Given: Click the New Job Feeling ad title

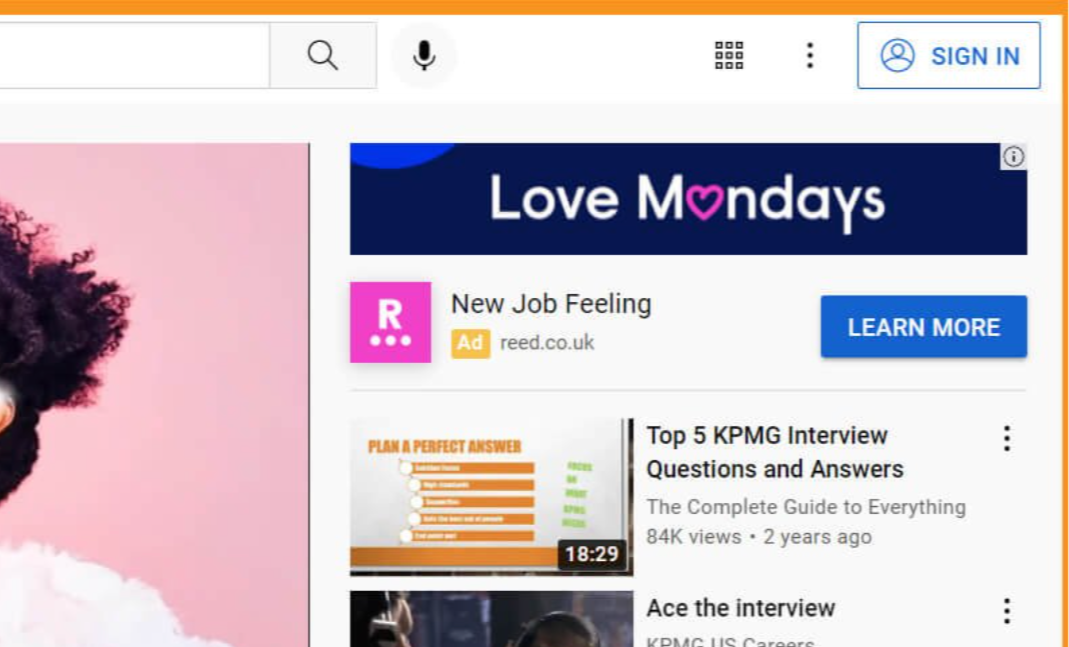Looking at the screenshot, I should pos(551,304).
